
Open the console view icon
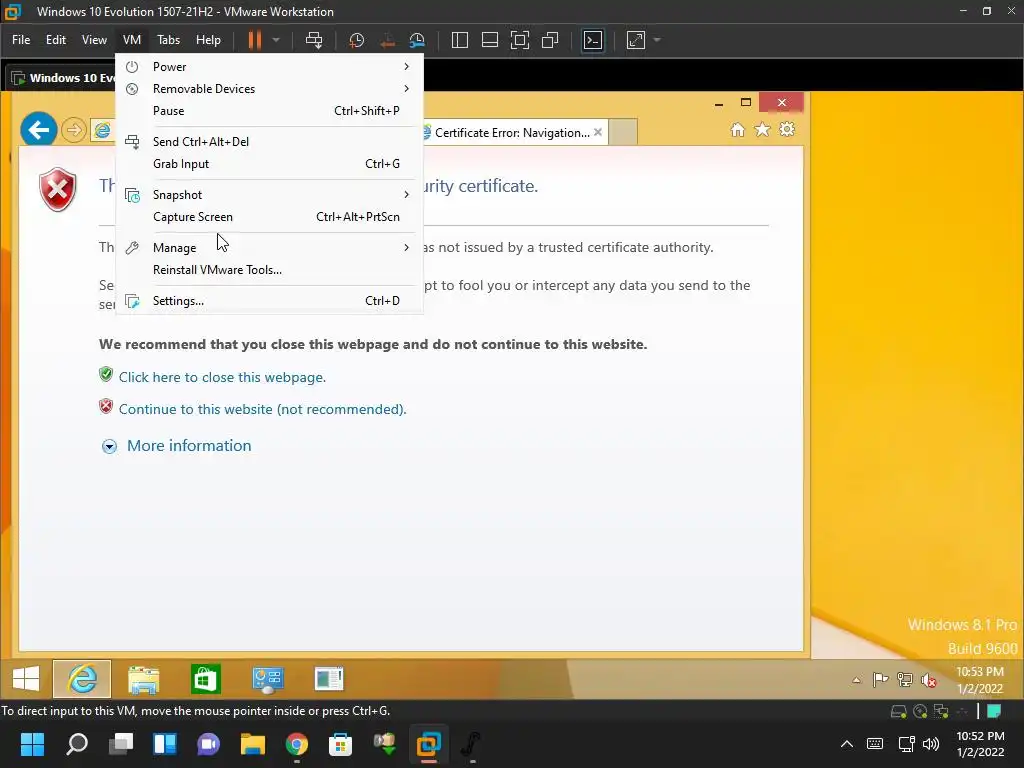click(x=592, y=40)
